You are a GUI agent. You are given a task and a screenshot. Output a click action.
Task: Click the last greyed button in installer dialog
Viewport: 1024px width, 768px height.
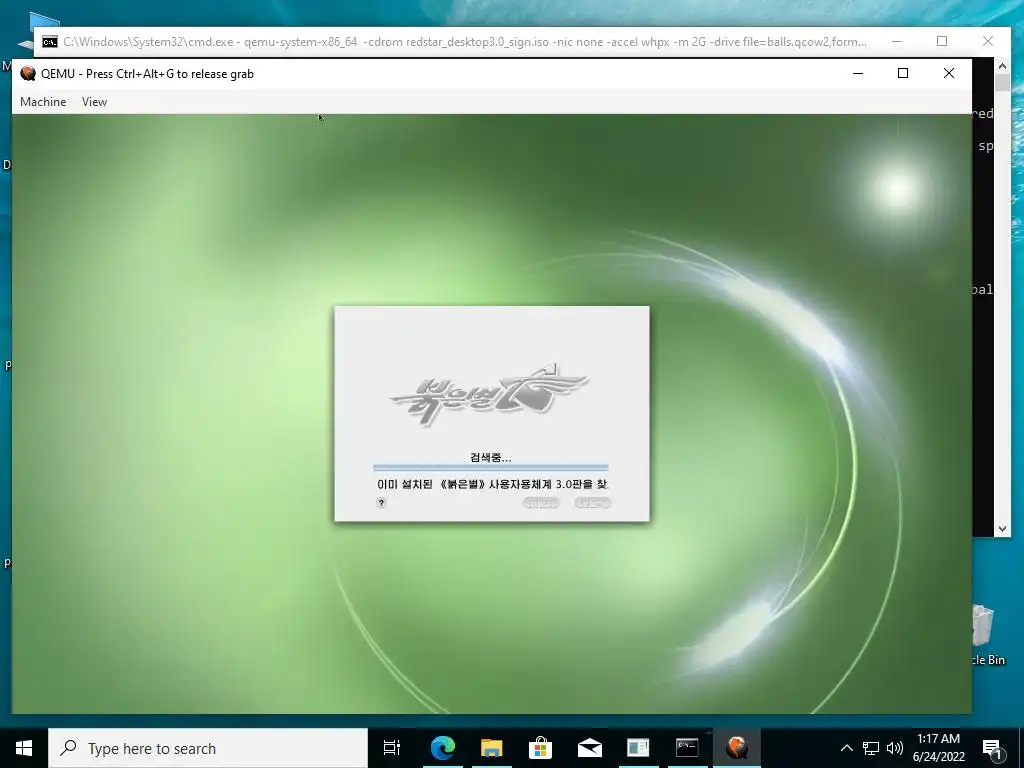(x=592, y=503)
